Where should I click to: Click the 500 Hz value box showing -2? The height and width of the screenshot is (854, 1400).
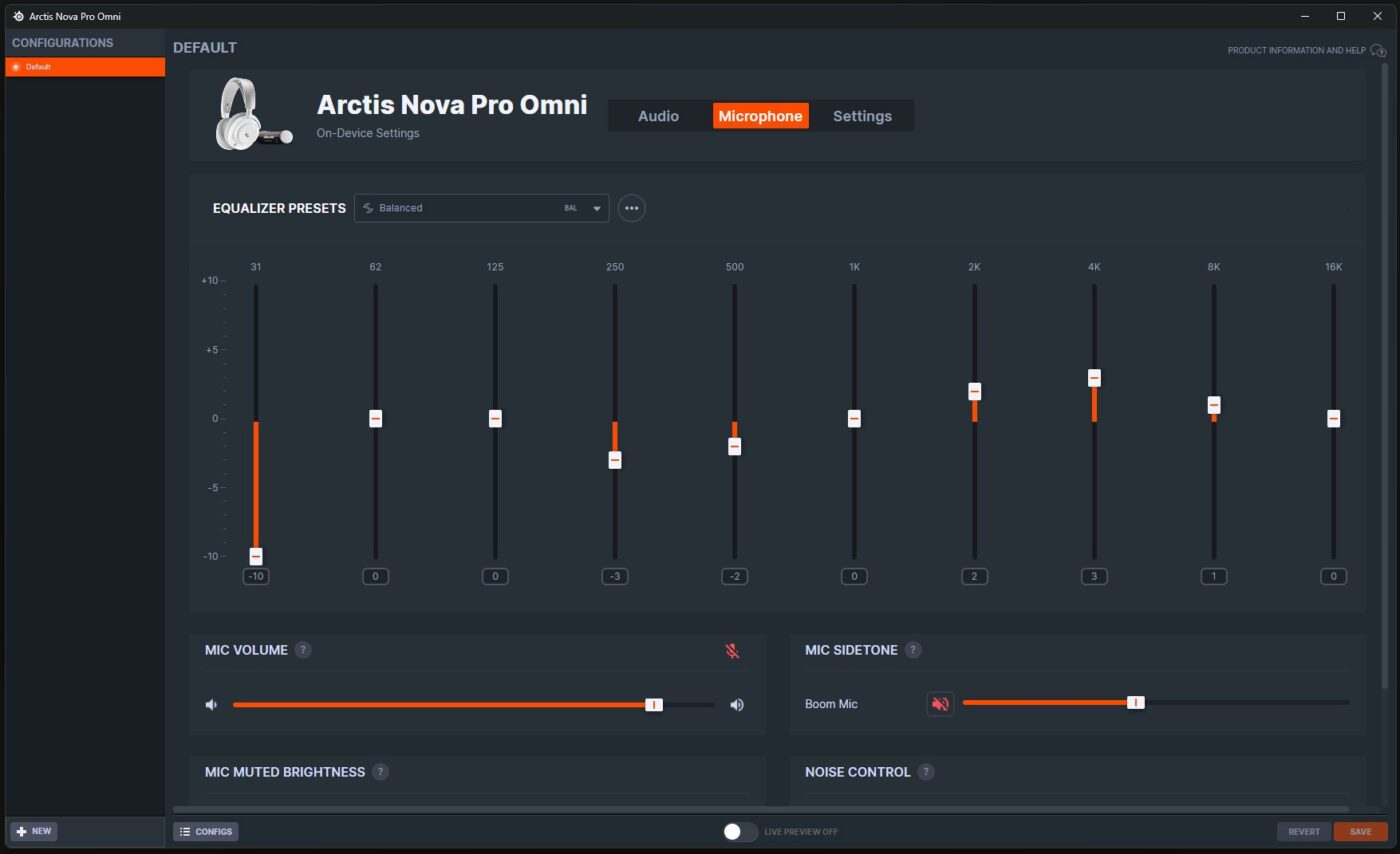(734, 576)
